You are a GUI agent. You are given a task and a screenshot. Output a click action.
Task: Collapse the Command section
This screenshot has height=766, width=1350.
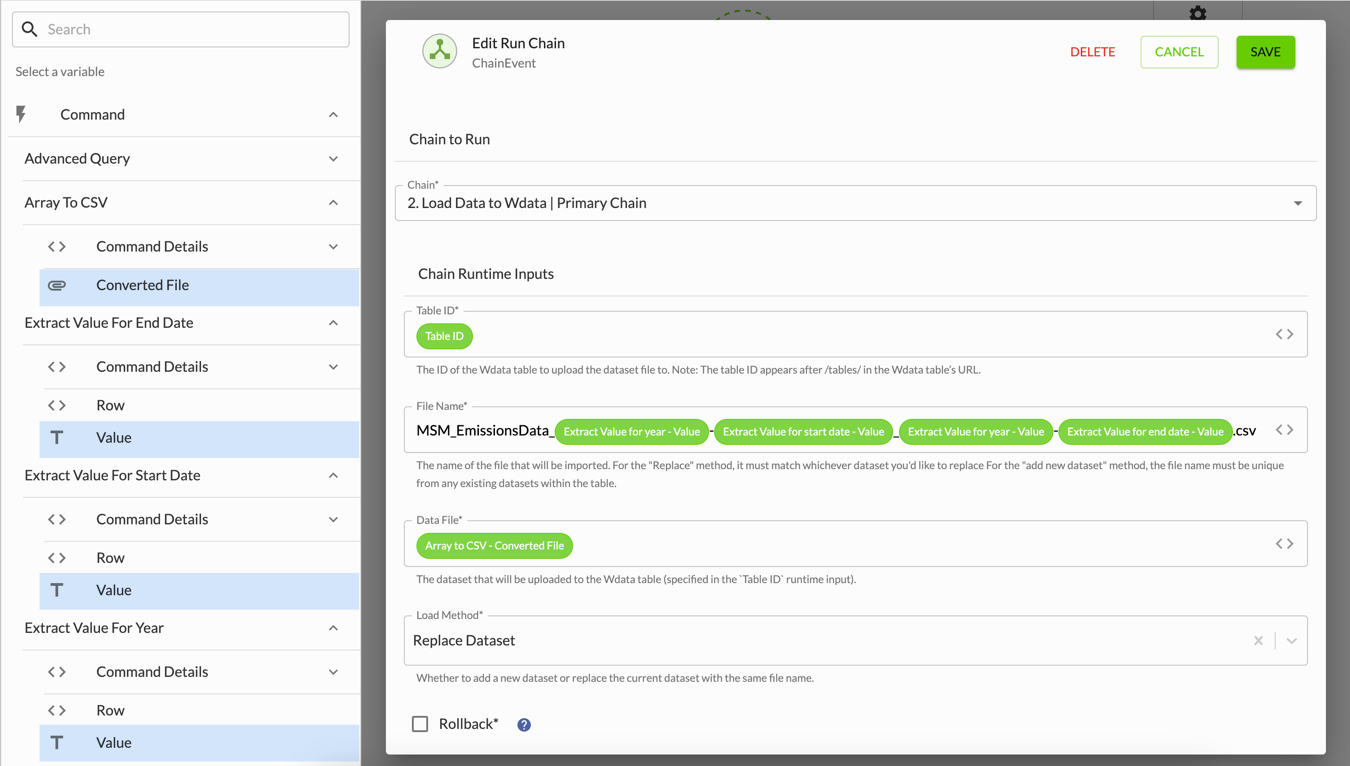(333, 115)
